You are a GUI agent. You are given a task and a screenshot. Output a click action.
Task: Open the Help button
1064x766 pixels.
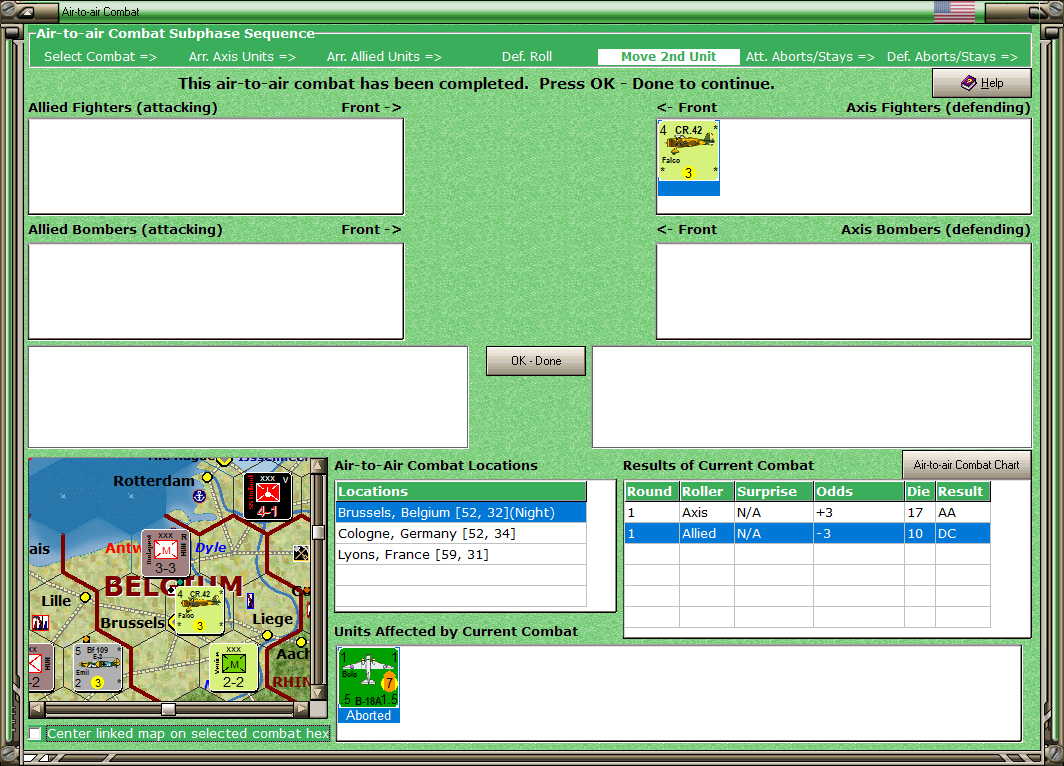(982, 83)
